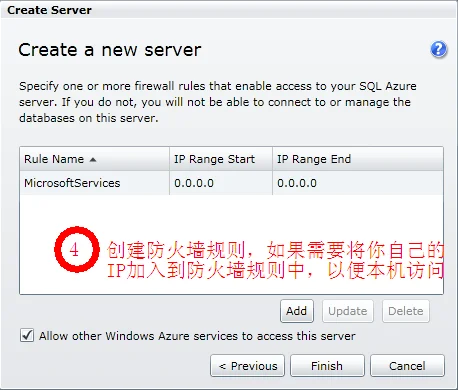Click the 0.0.0.0 value under IP Range End
The width and height of the screenshot is (458, 390).
click(x=297, y=183)
